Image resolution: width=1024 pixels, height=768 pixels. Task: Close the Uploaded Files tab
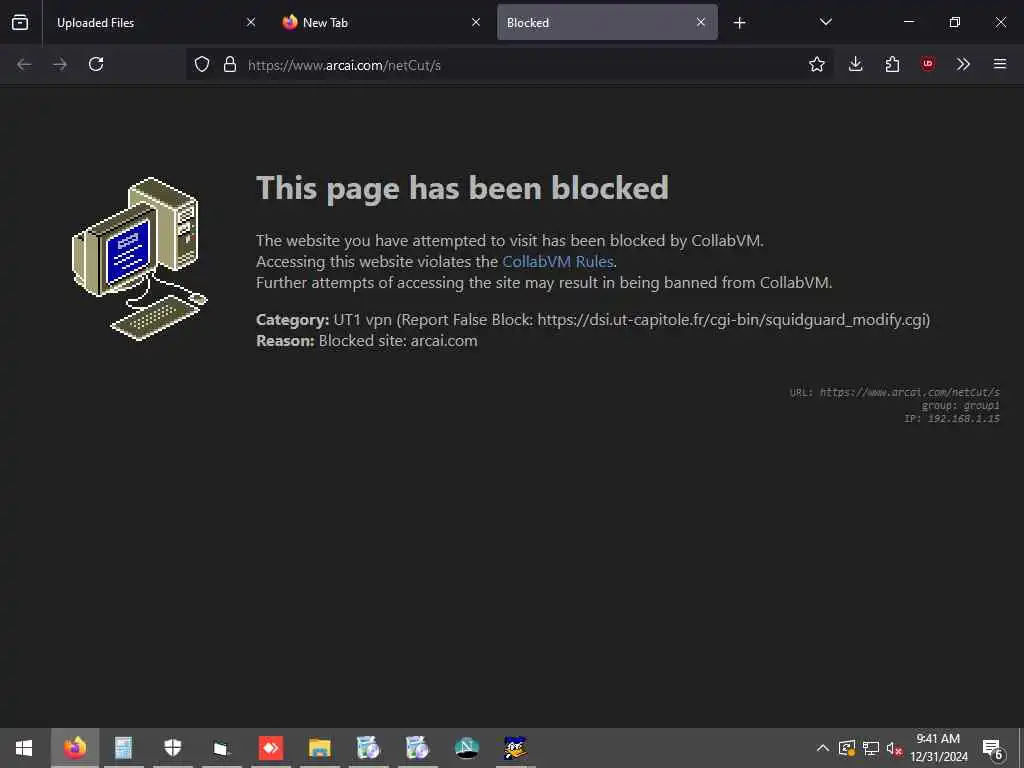(251, 22)
